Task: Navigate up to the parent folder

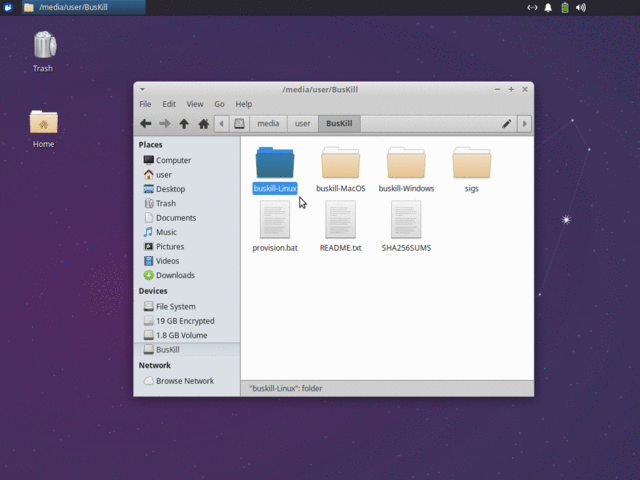Action: pyautogui.click(x=184, y=123)
